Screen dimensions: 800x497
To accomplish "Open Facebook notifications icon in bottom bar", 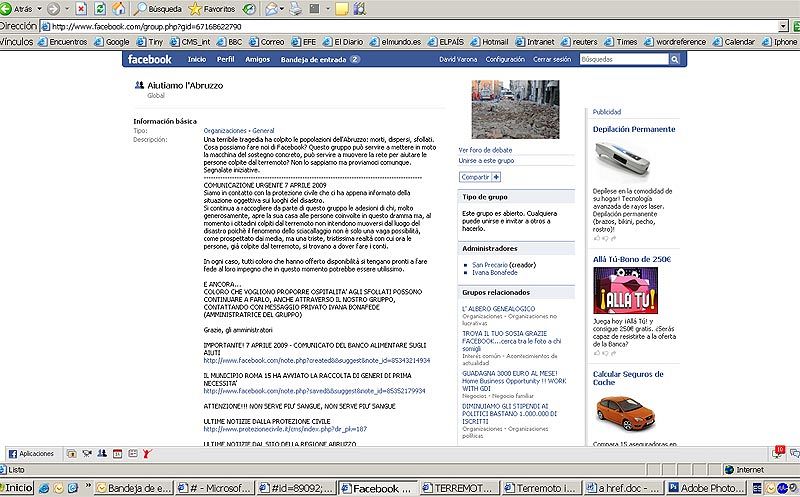I will click(779, 451).
